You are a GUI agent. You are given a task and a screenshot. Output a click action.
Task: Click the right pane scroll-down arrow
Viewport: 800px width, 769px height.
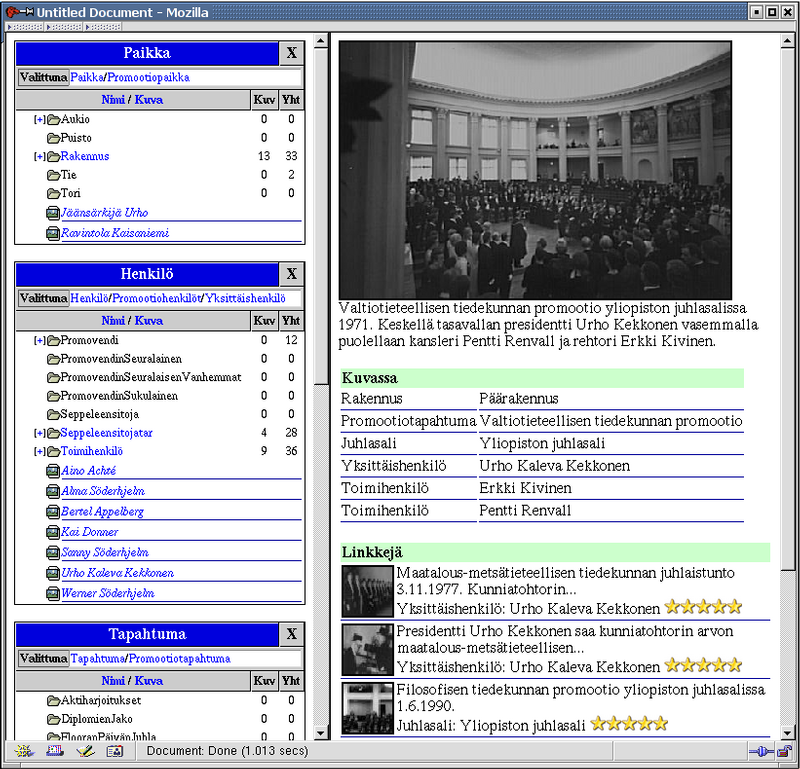(788, 733)
